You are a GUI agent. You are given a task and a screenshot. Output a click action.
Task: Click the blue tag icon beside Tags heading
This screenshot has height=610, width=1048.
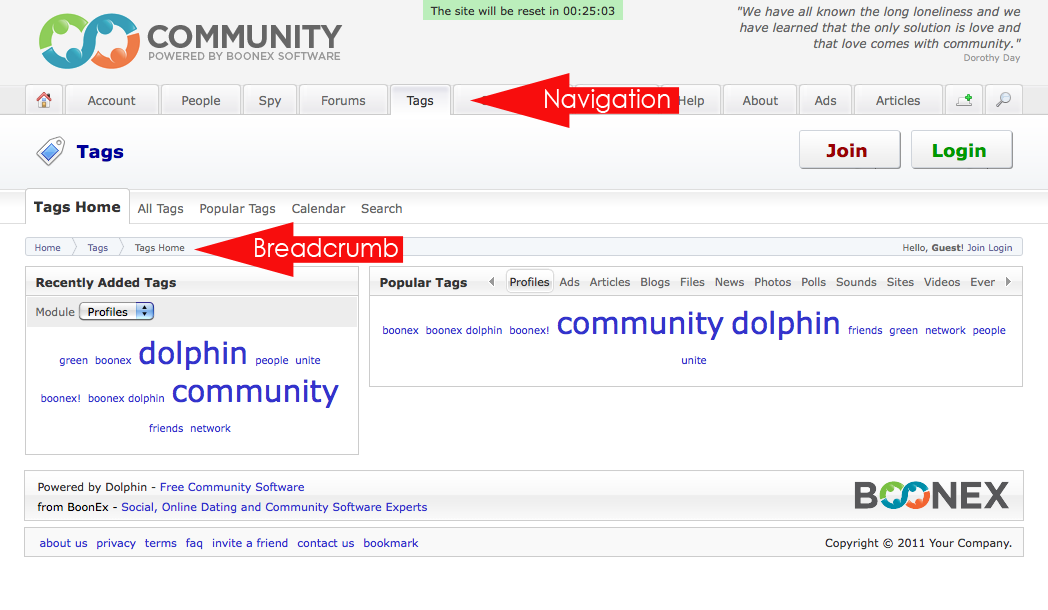click(50, 152)
